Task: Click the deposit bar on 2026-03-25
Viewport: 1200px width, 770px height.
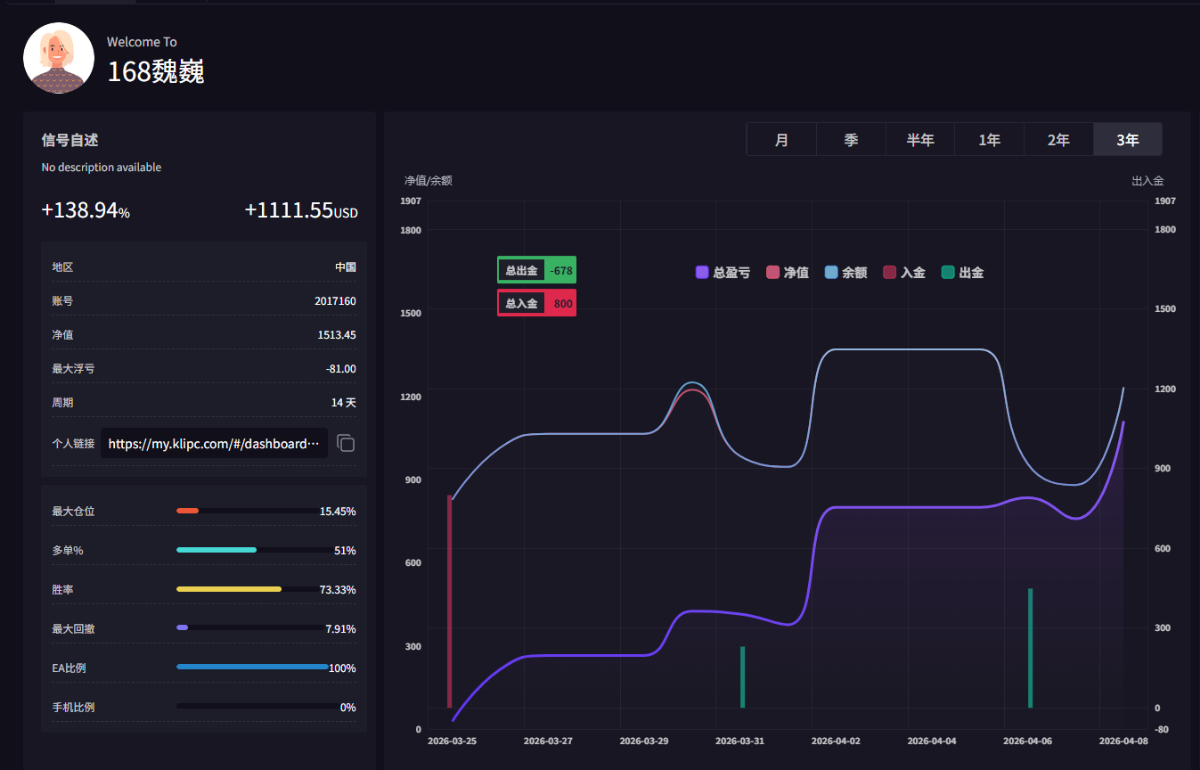Action: click(x=450, y=600)
